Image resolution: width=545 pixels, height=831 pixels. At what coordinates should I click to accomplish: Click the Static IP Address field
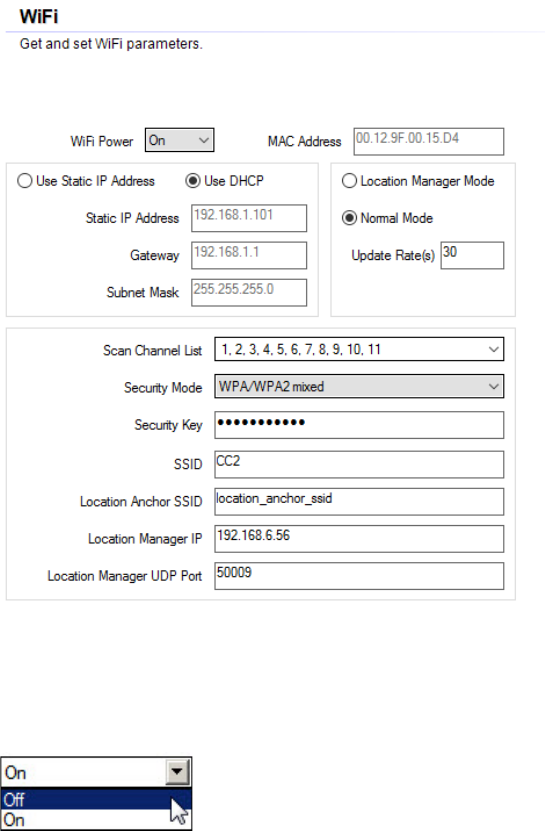pyautogui.click(x=249, y=218)
